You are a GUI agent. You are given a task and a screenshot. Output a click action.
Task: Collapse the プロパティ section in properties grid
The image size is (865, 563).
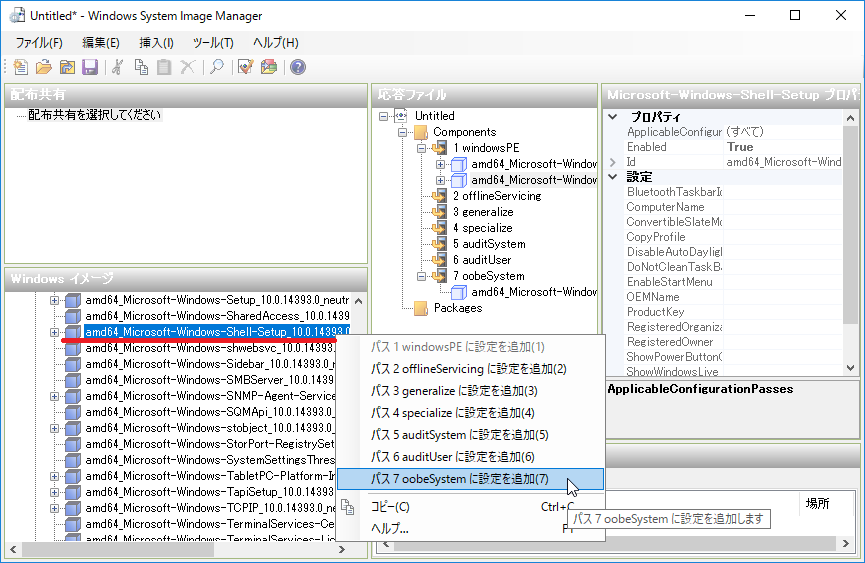(612, 117)
